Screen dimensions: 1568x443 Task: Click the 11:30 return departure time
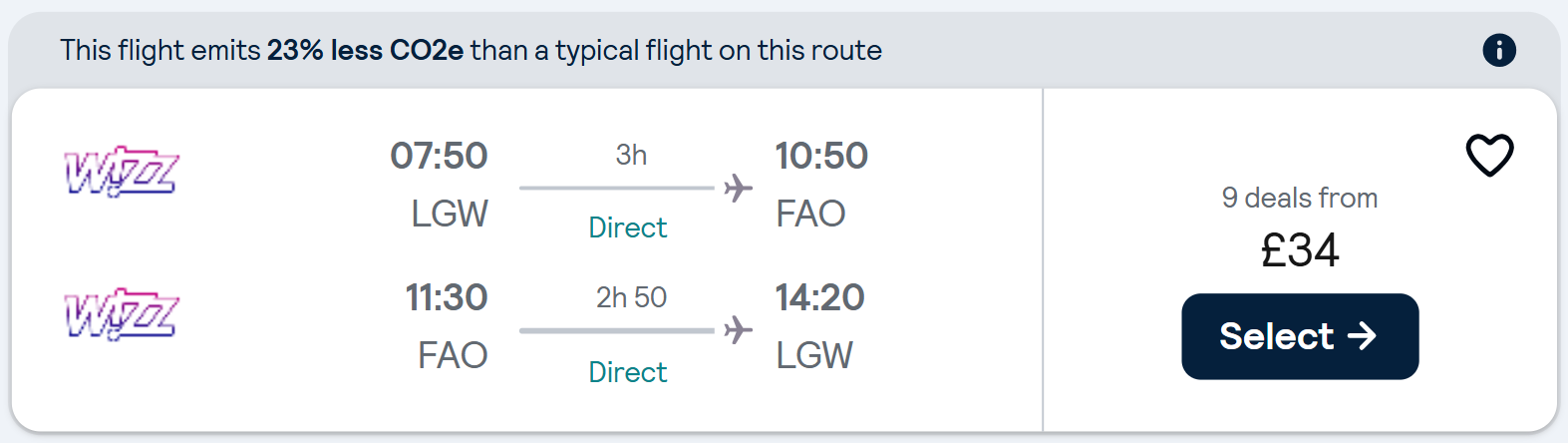point(446,297)
